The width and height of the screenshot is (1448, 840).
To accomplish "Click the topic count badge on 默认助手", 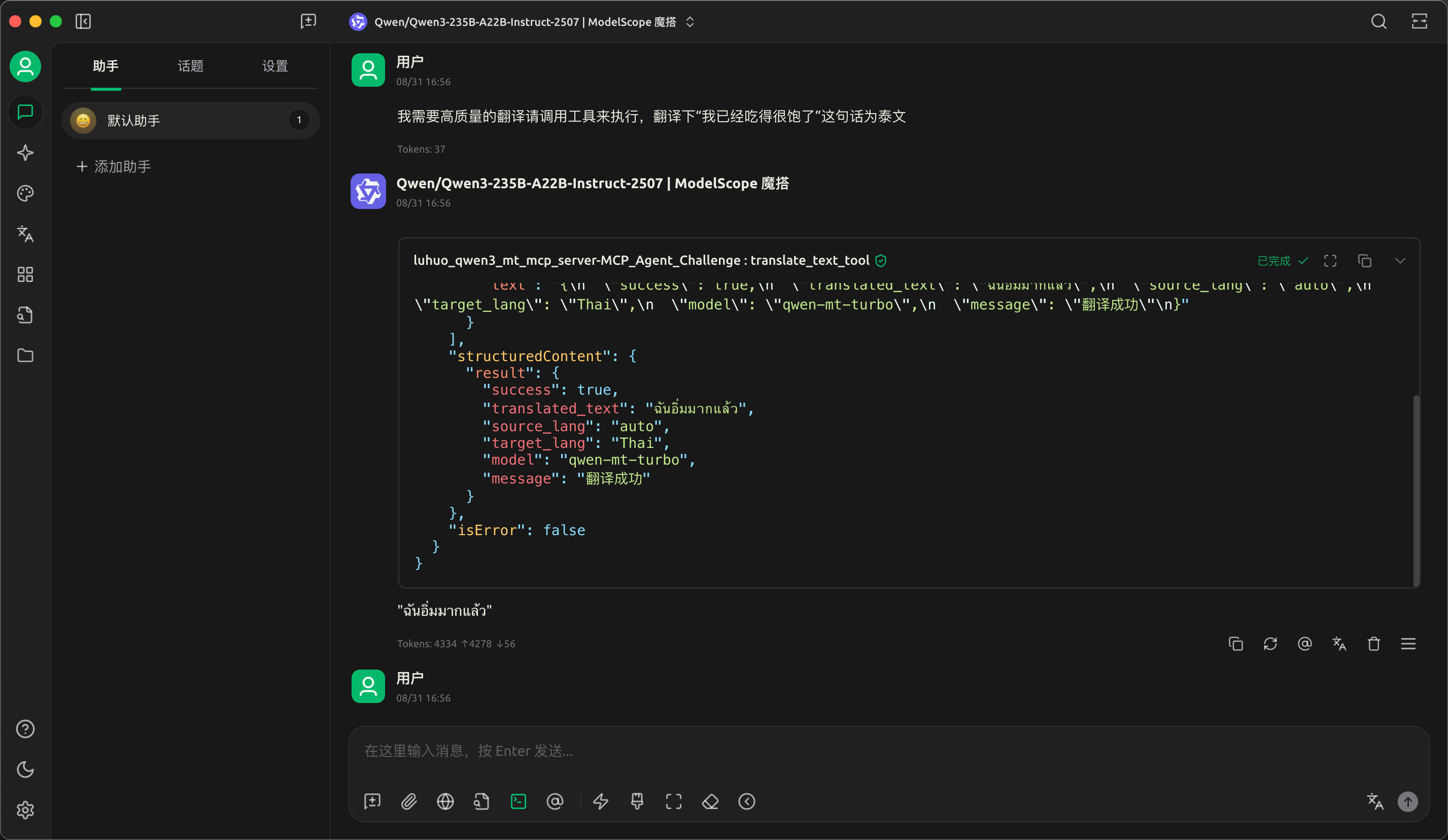I will 299,120.
